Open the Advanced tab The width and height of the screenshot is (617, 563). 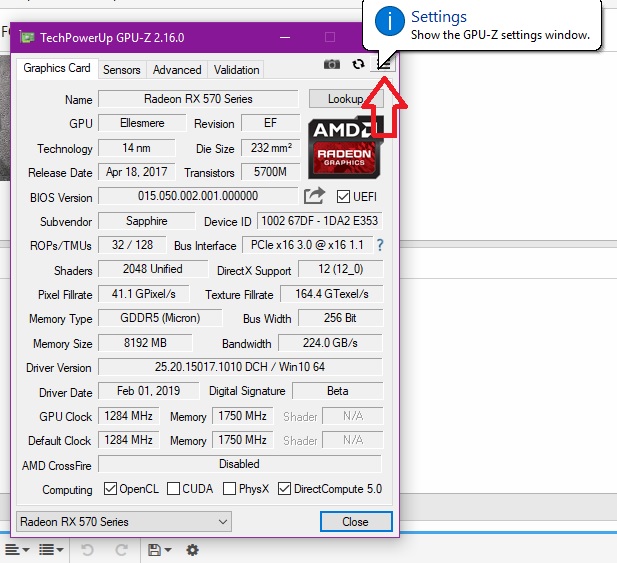coord(177,70)
